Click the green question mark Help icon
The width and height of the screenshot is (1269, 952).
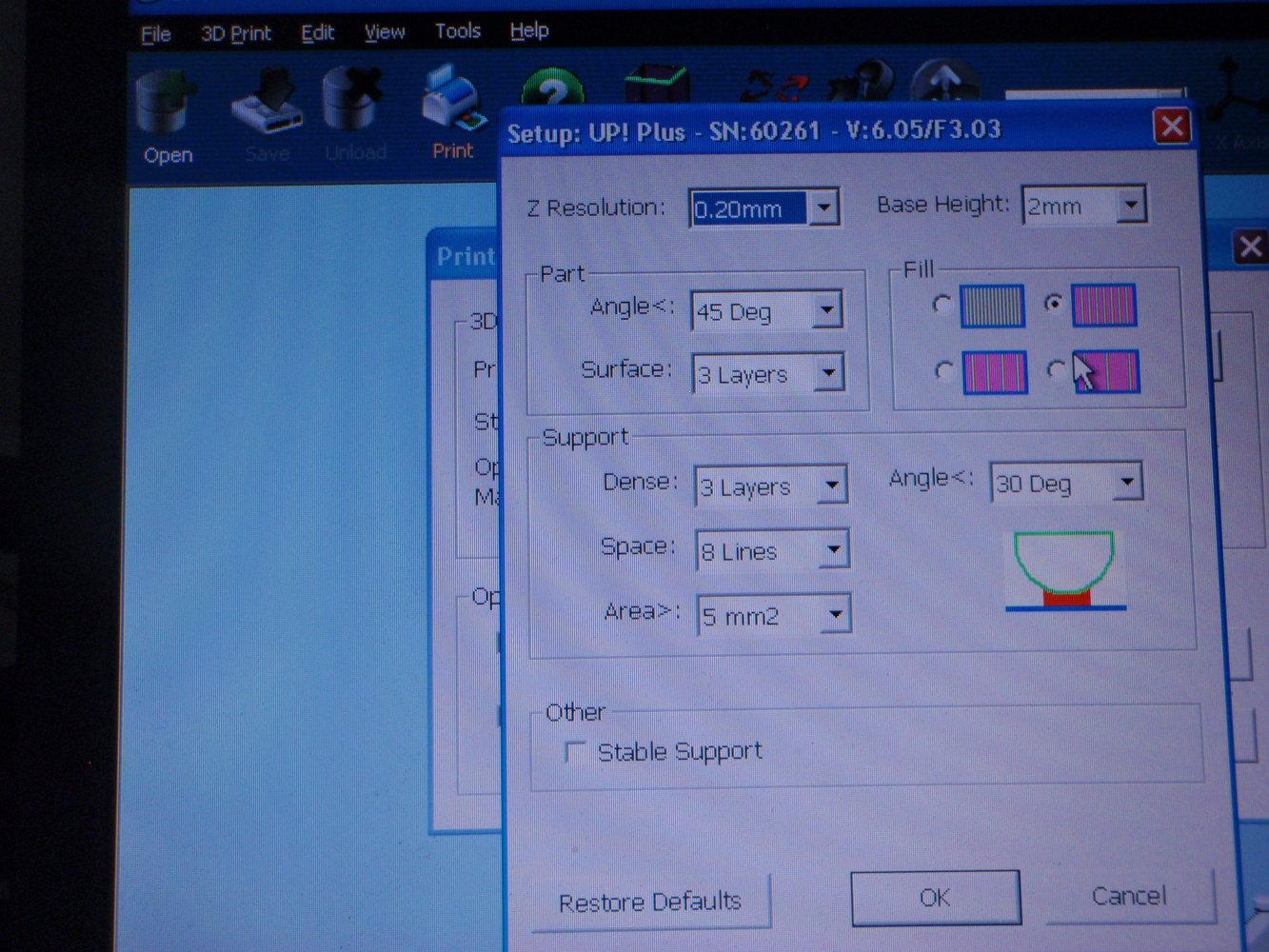click(x=553, y=89)
